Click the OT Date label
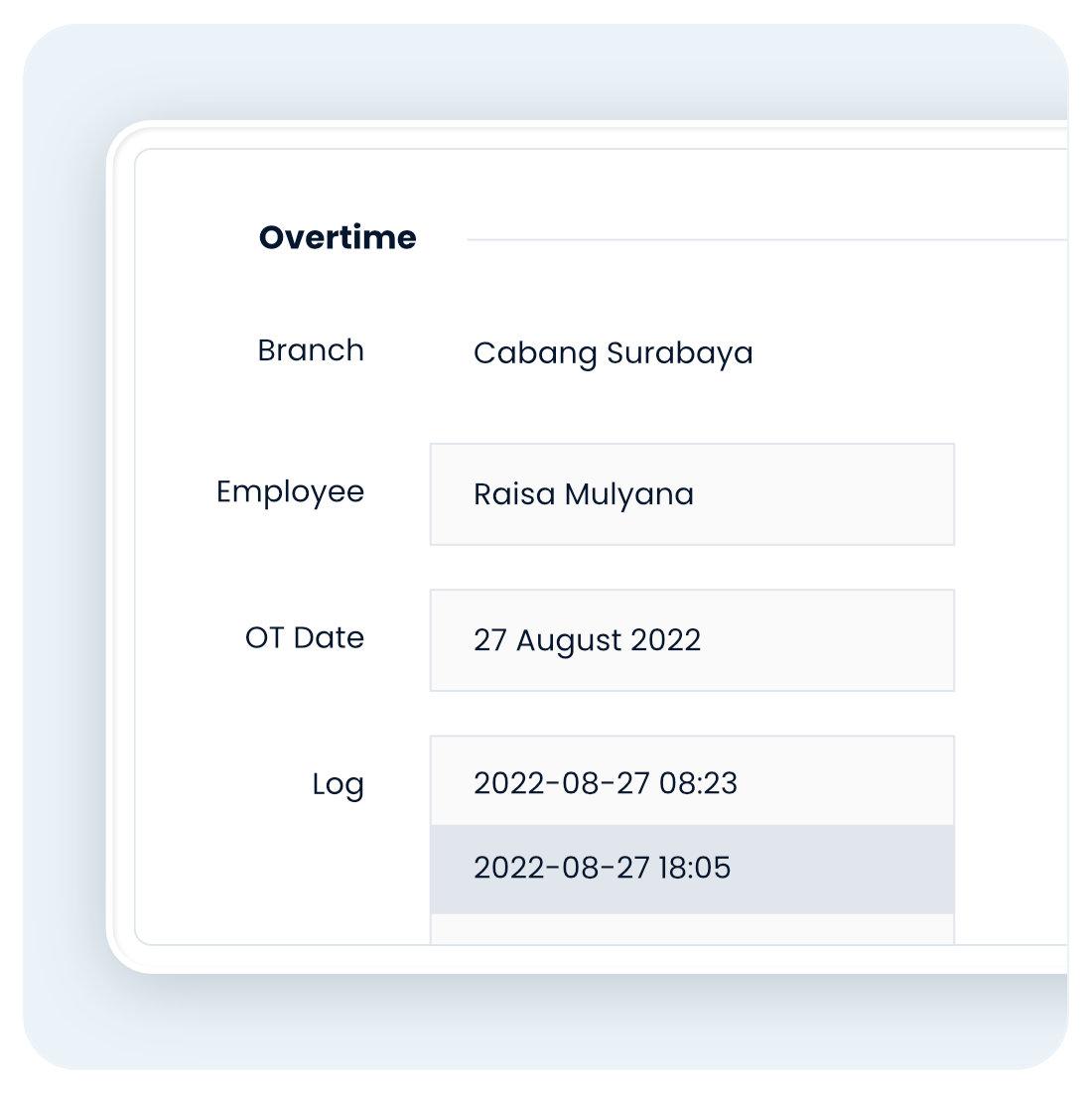 click(305, 637)
